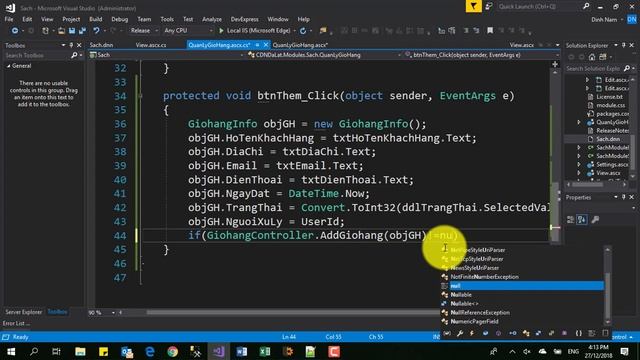Click the feedback icon beside Quick Launch
The width and height of the screenshot is (640, 360).
pyautogui.click(x=489, y=7)
